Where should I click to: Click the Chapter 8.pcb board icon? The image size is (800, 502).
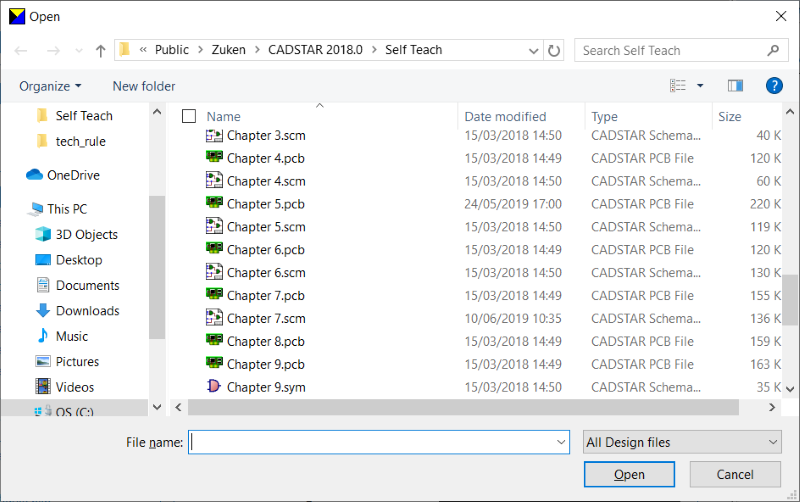tap(214, 340)
